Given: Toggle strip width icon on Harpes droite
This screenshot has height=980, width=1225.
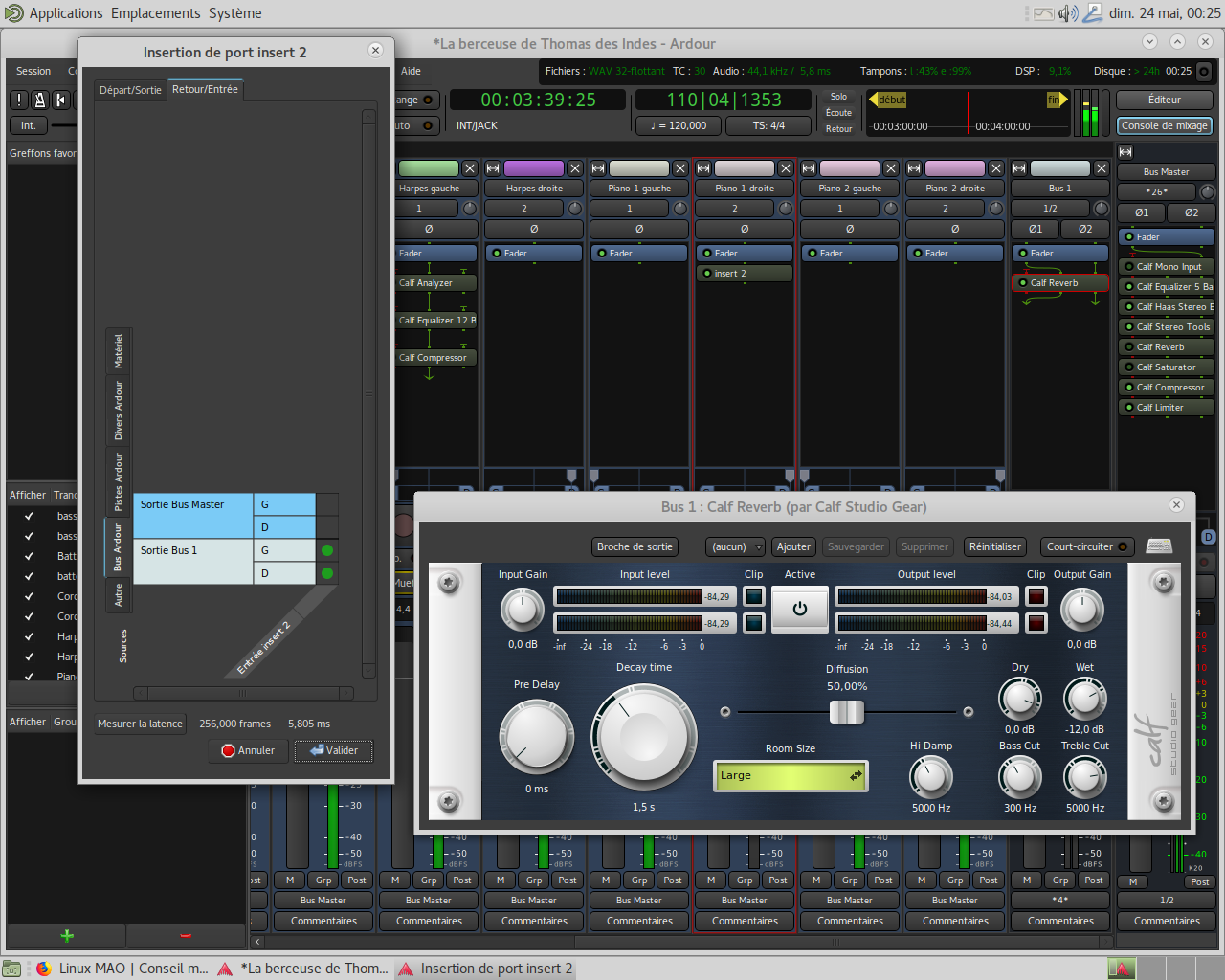Looking at the screenshot, I should tap(493, 168).
